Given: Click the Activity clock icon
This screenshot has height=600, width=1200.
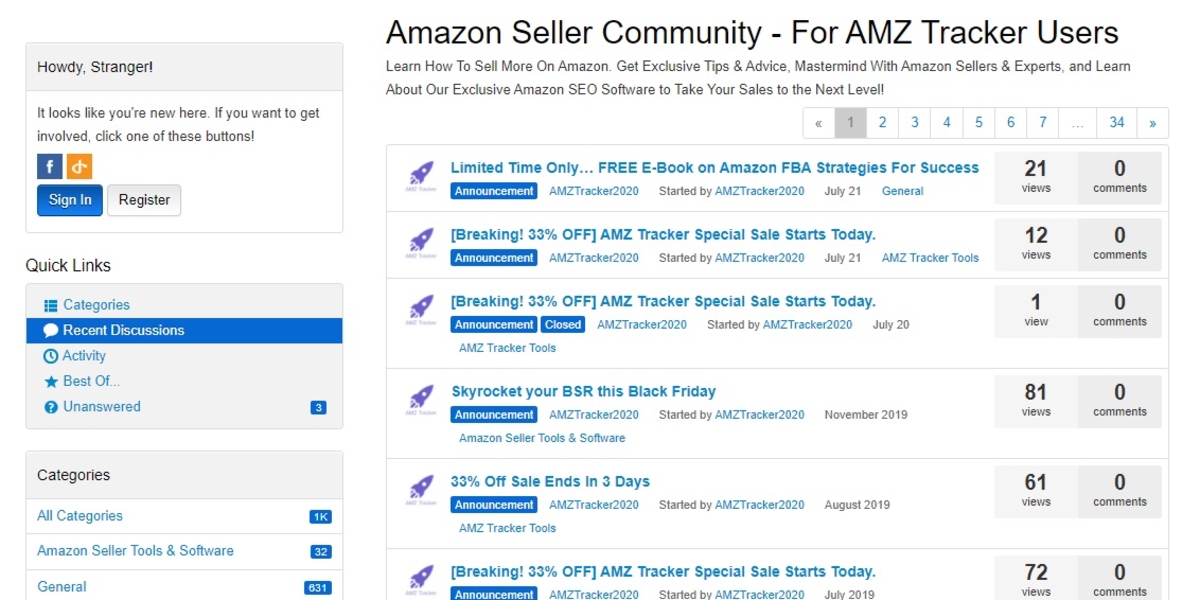Looking at the screenshot, I should (51, 356).
